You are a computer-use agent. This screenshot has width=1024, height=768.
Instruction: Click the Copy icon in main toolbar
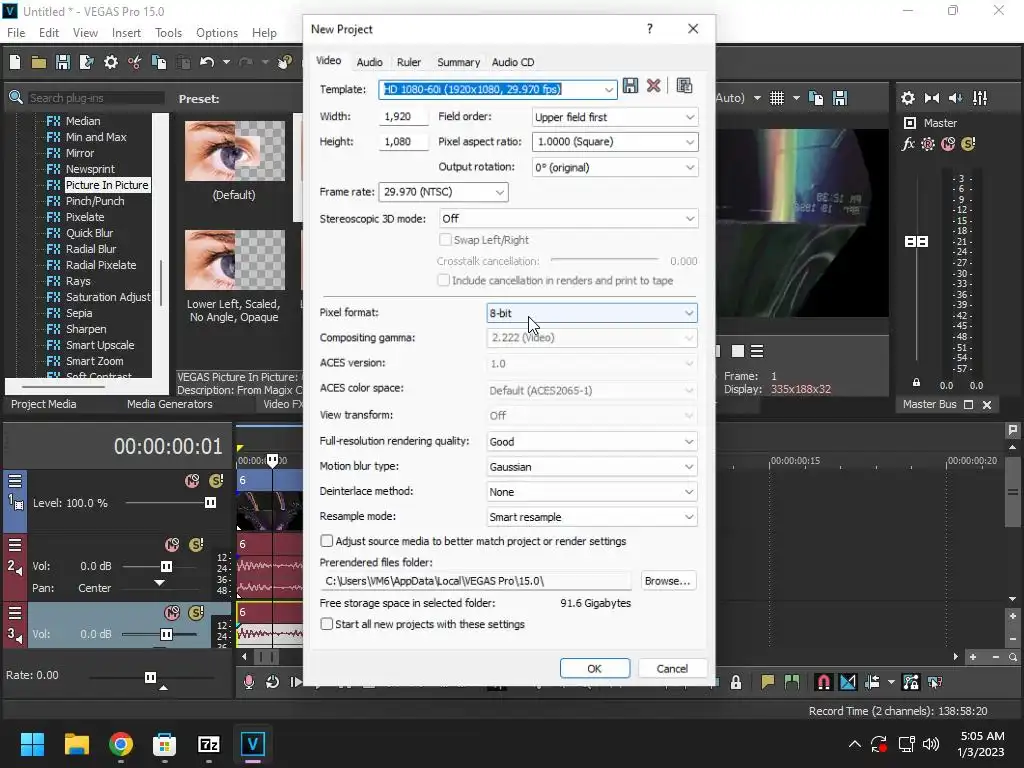click(159, 62)
